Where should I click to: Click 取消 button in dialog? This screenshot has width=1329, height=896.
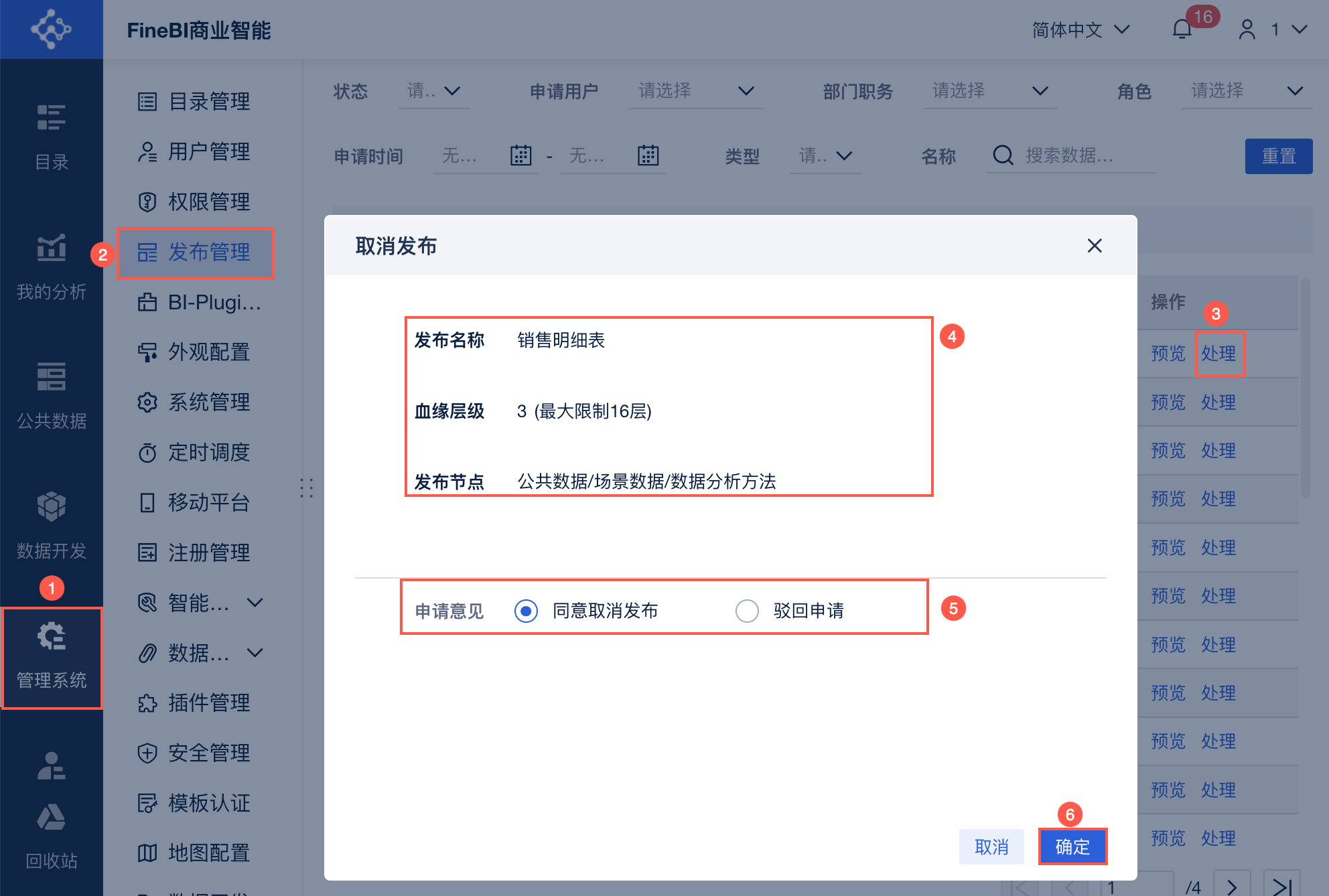[991, 847]
